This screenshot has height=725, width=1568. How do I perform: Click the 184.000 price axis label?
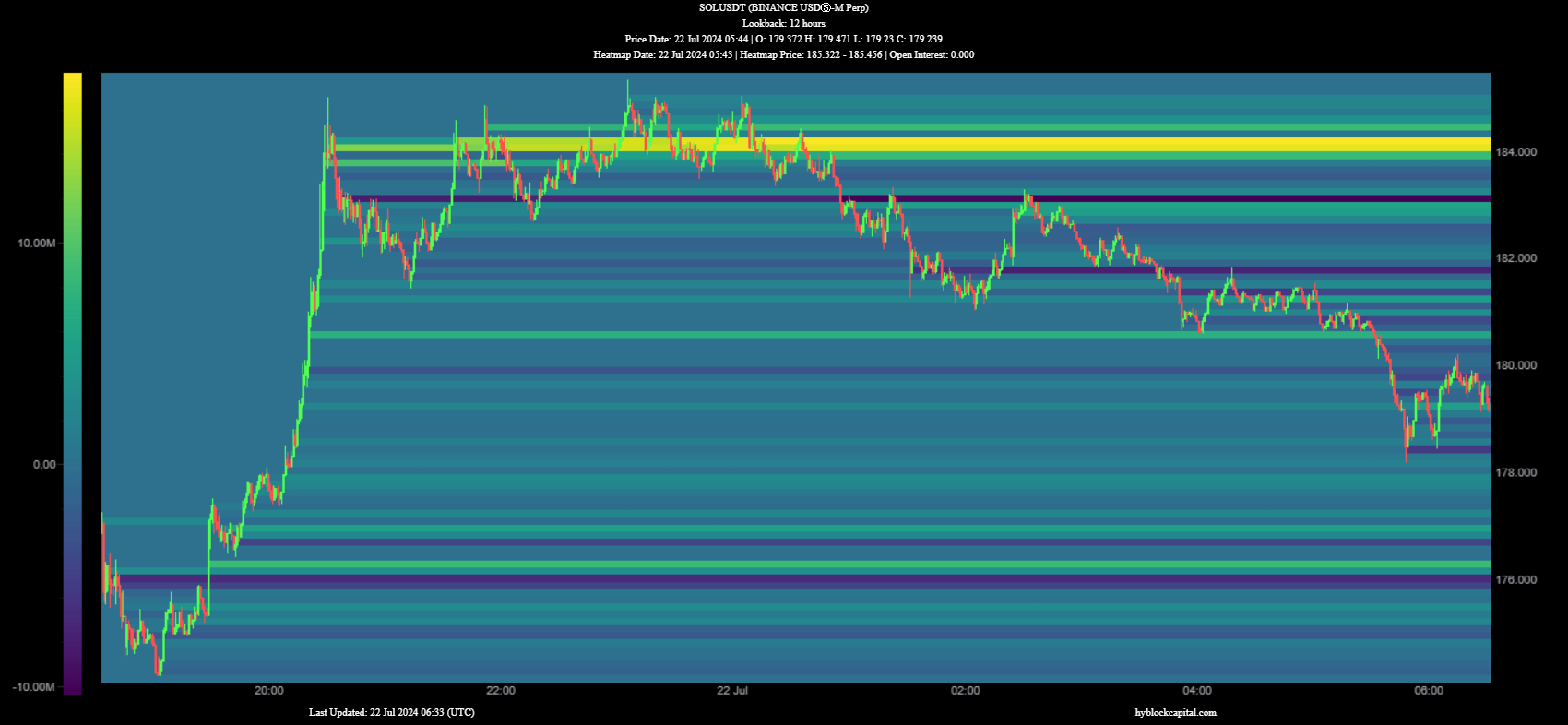(x=1516, y=151)
